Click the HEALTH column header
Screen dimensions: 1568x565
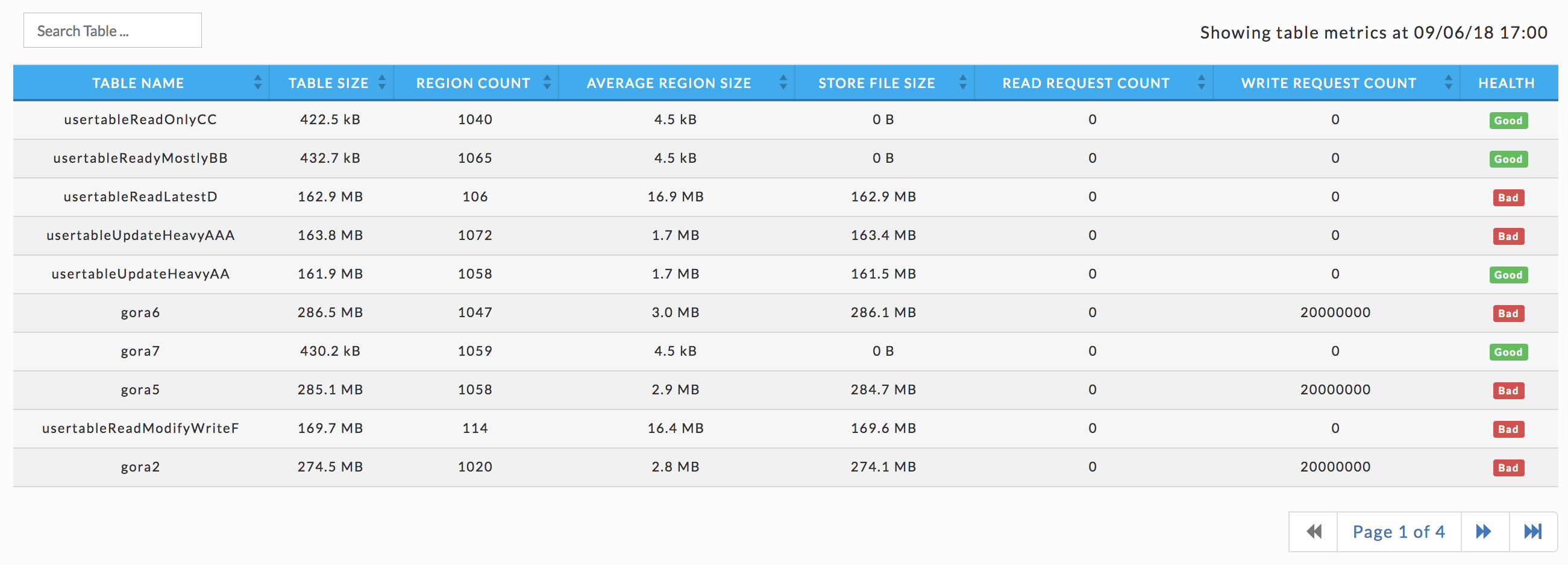[1507, 83]
